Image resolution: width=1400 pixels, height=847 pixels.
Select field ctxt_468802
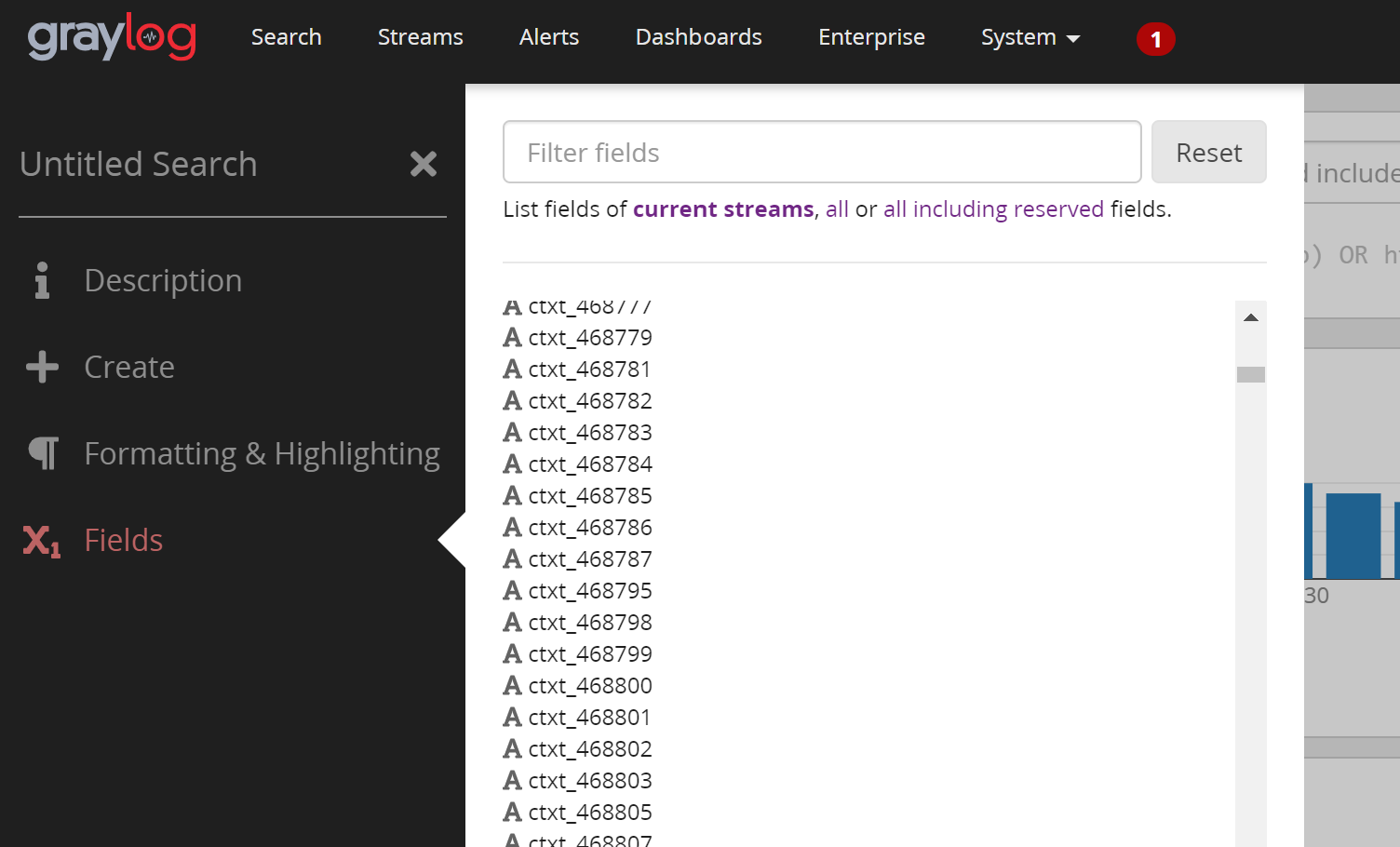pos(590,749)
